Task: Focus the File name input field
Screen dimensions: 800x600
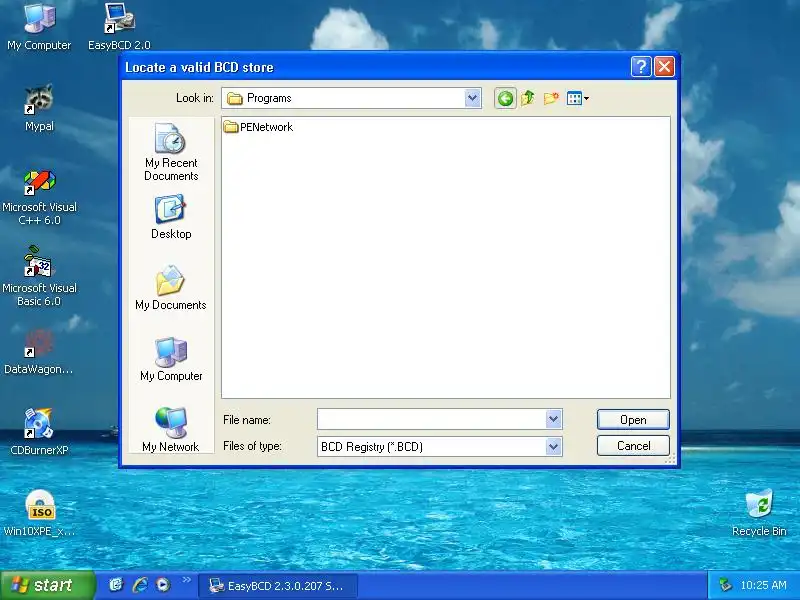Action: point(432,419)
